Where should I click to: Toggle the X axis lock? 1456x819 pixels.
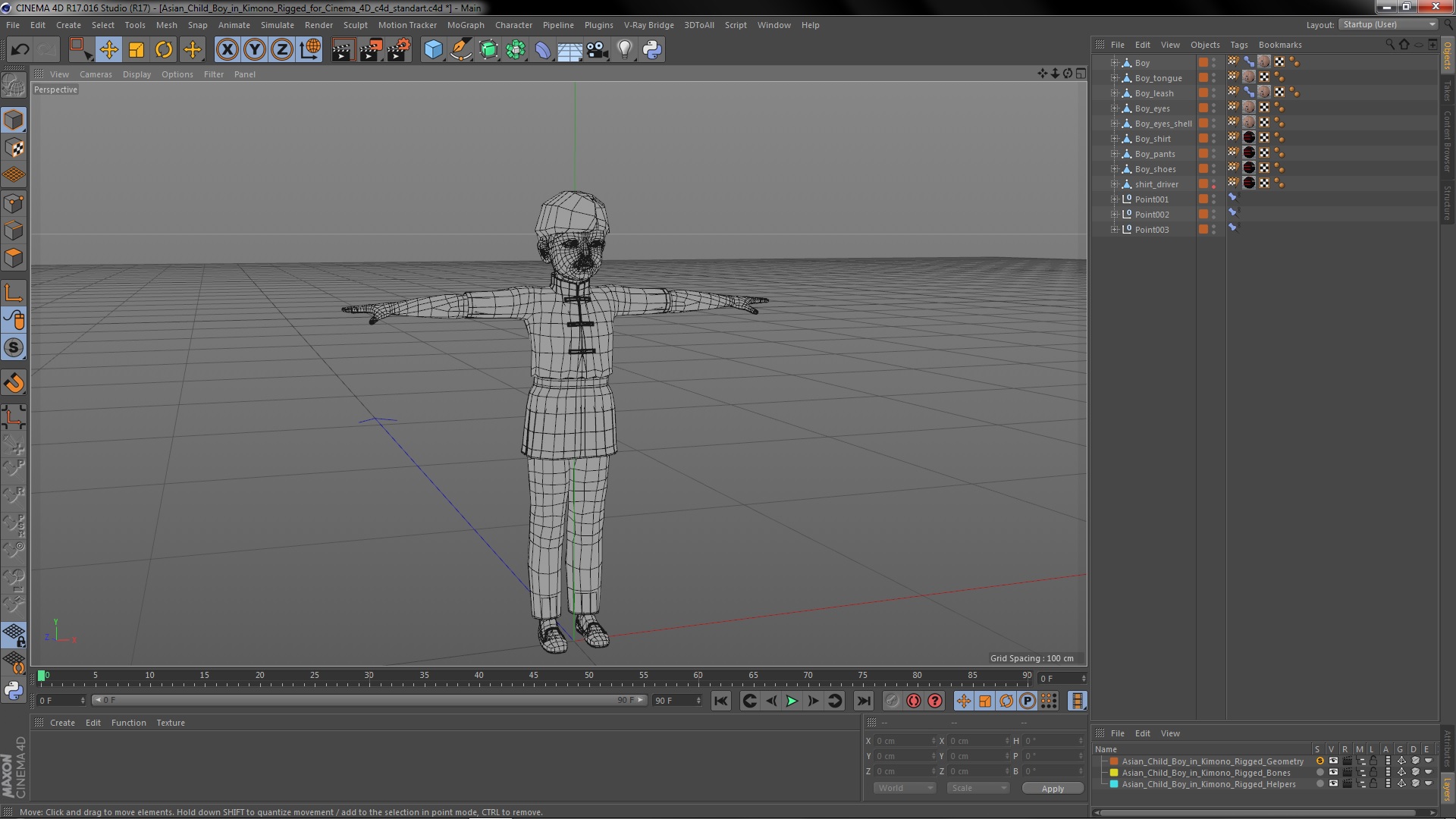tap(227, 50)
